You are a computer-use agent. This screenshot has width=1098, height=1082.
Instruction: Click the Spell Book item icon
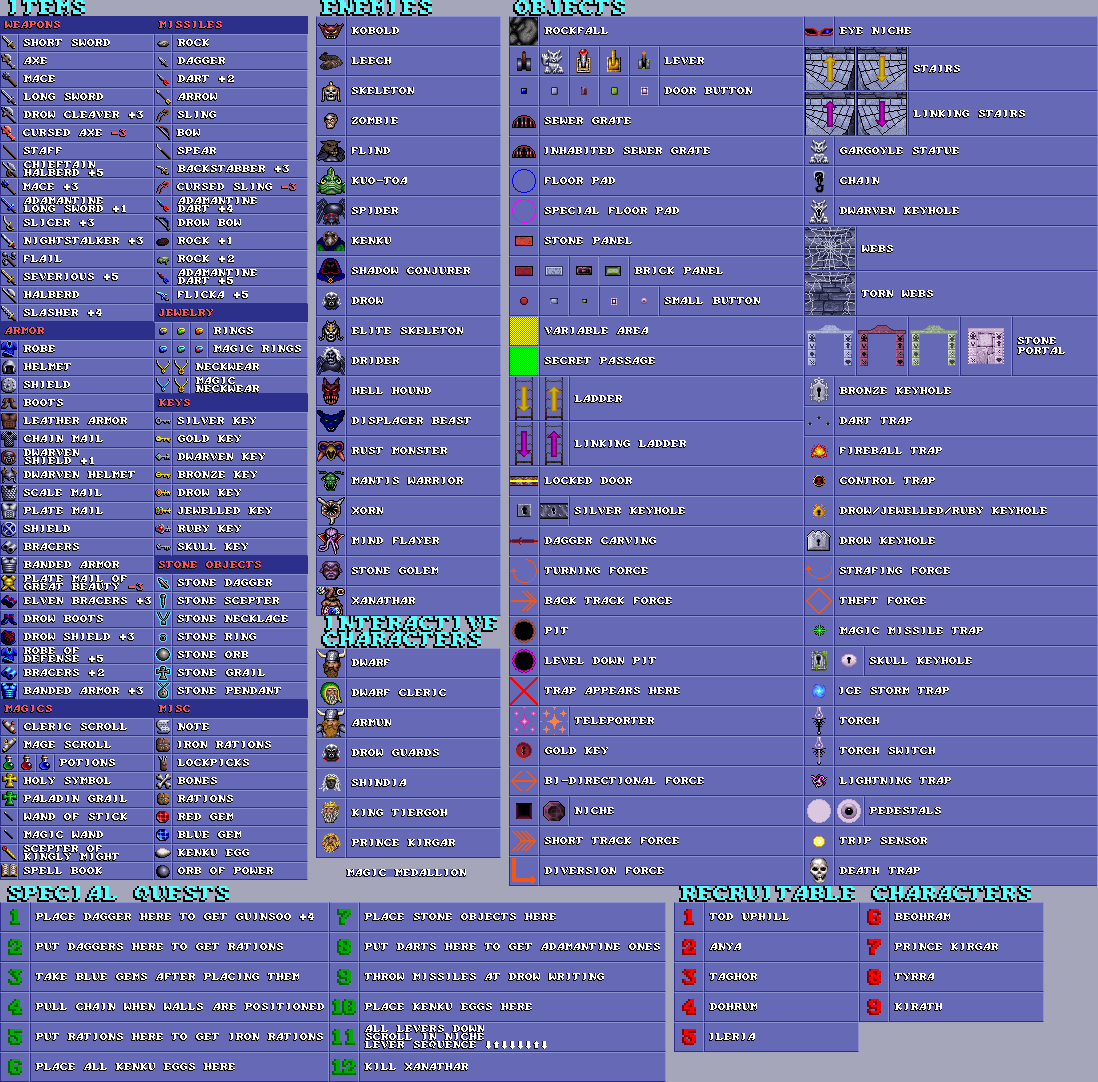(9, 871)
